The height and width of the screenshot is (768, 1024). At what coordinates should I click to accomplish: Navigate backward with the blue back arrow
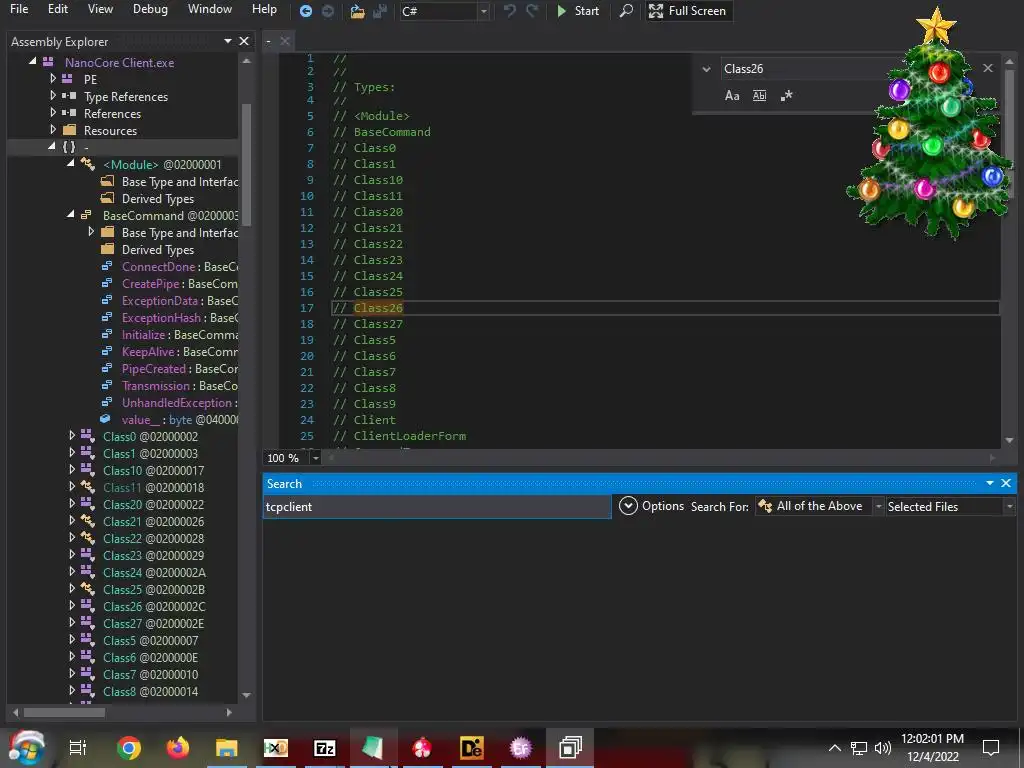point(306,11)
